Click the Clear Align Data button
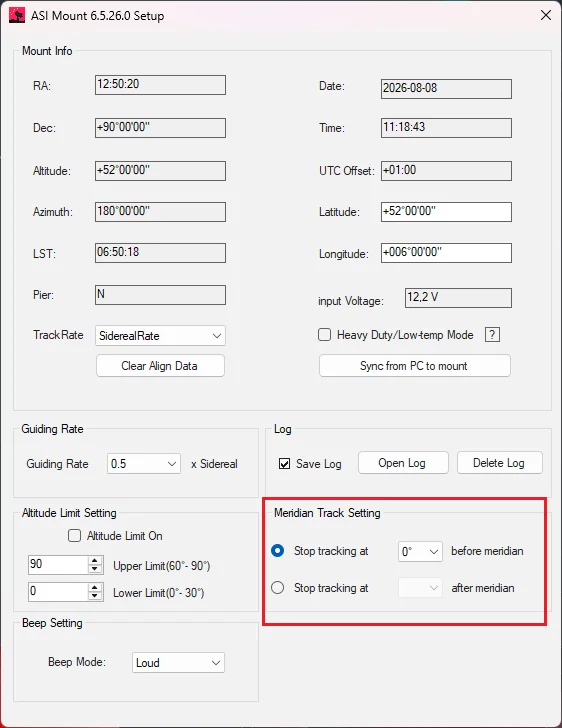 point(160,366)
